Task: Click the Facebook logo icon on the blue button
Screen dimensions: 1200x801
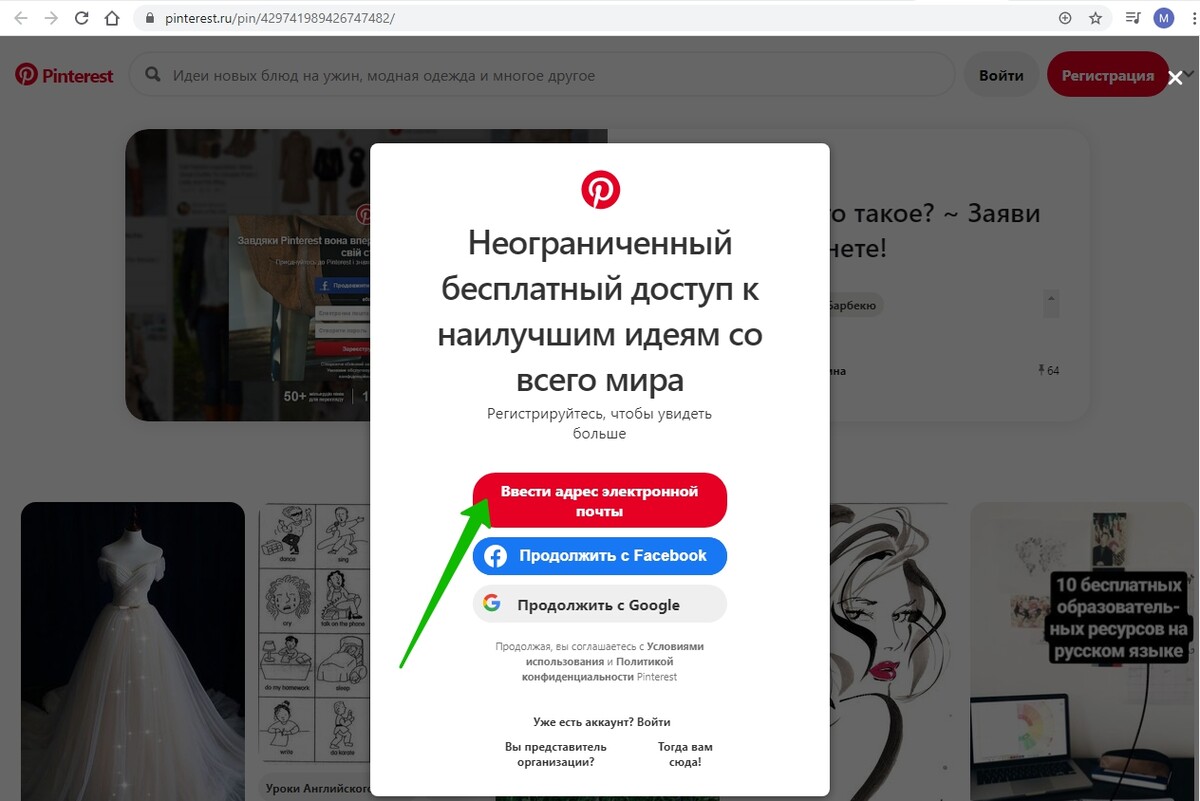Action: [x=495, y=556]
